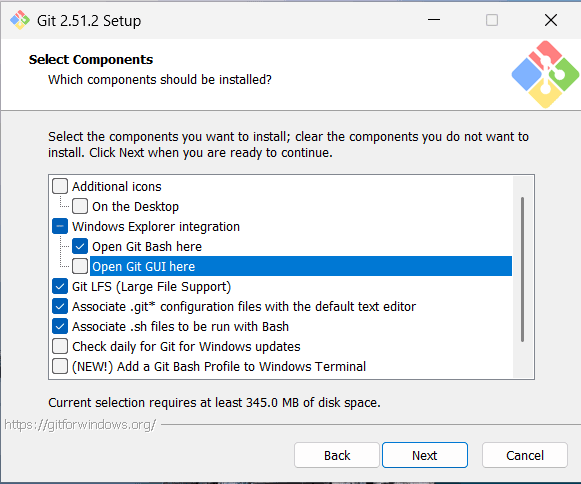Select 'Additional icons' label text
The width and height of the screenshot is (581, 484).
(x=117, y=186)
